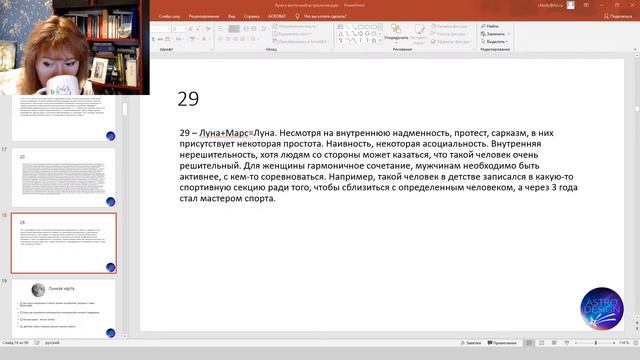
Task: Start slideshow from status bar icon
Action: pos(567,343)
